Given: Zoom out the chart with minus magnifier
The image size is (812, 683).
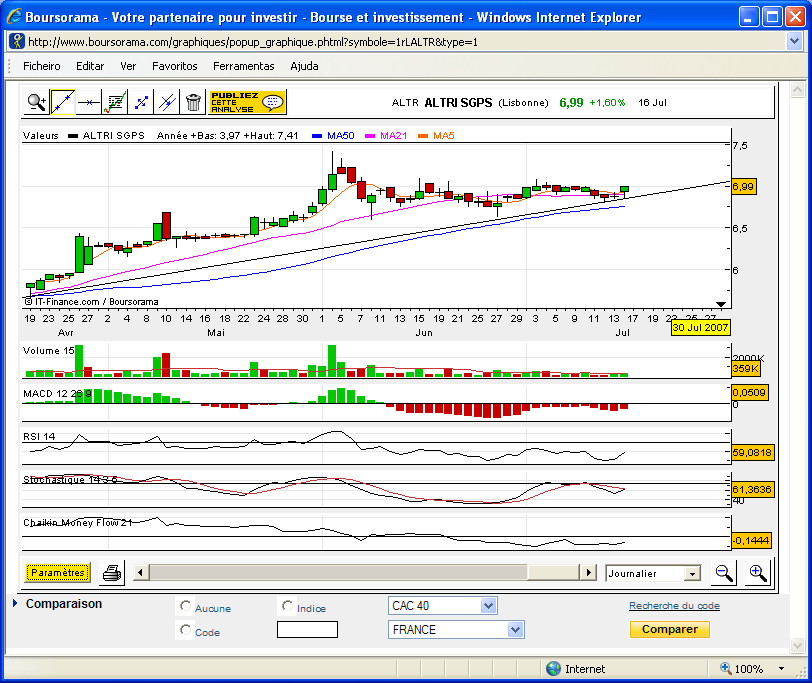Looking at the screenshot, I should [x=724, y=573].
